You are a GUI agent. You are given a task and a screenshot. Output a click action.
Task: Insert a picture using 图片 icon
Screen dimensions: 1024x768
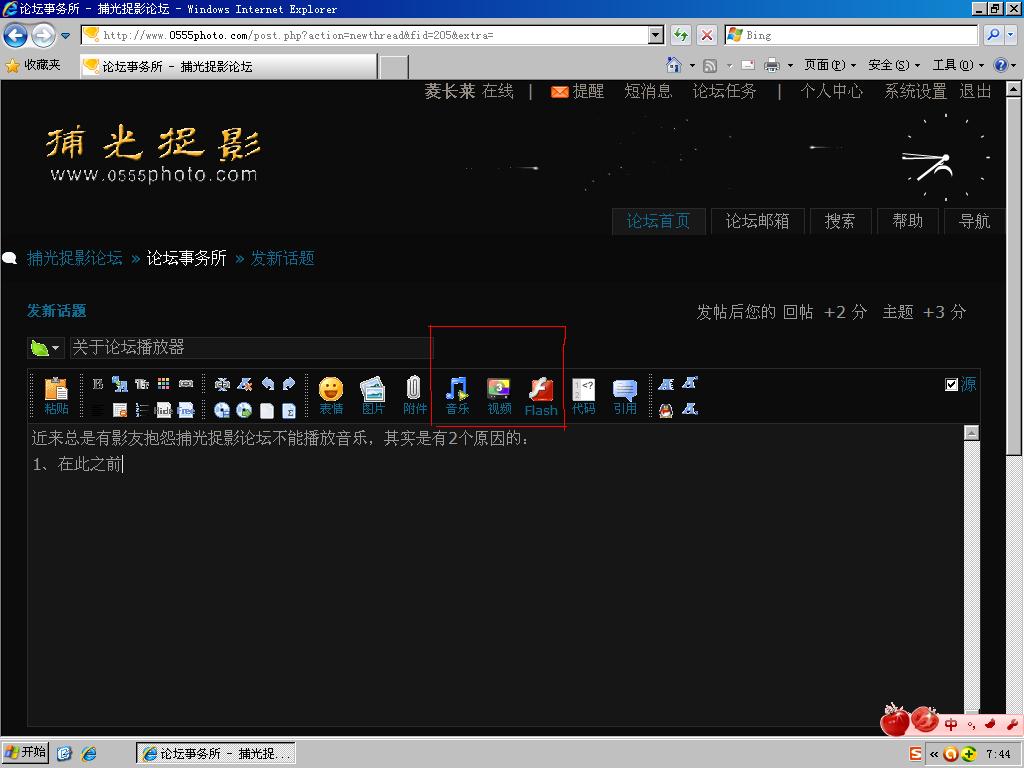[x=373, y=394]
